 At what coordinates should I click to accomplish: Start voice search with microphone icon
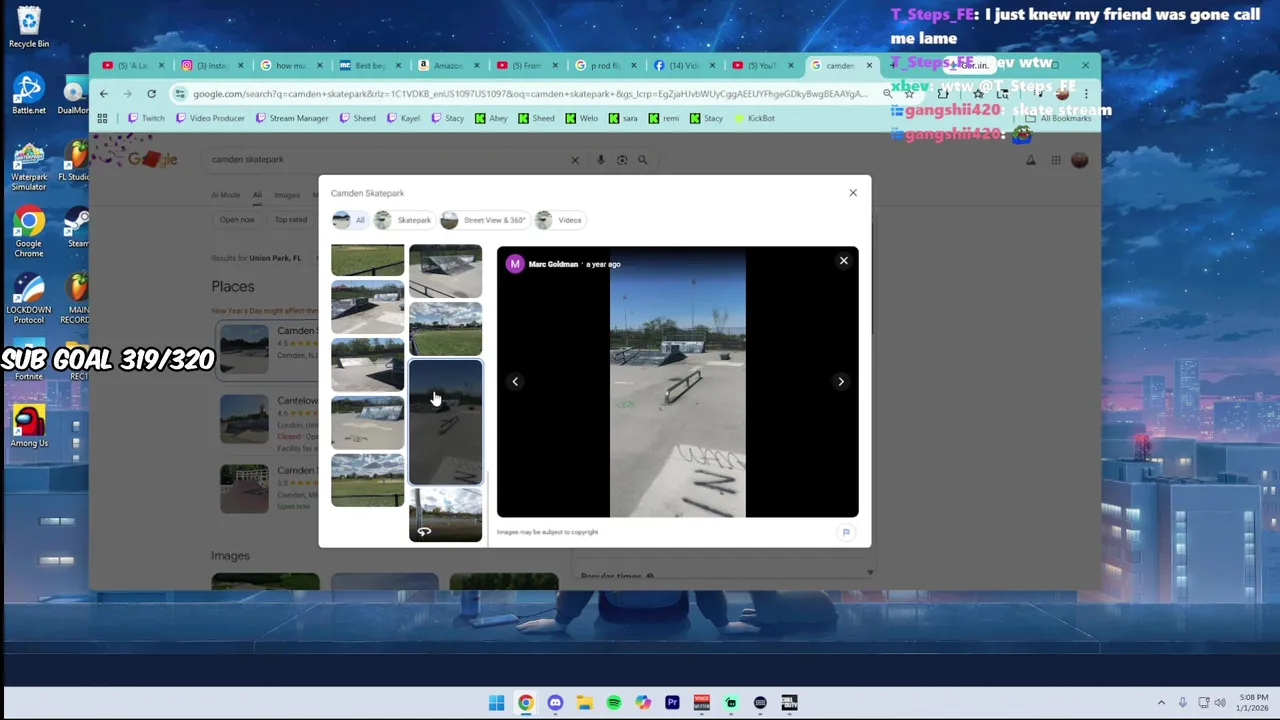(x=600, y=160)
